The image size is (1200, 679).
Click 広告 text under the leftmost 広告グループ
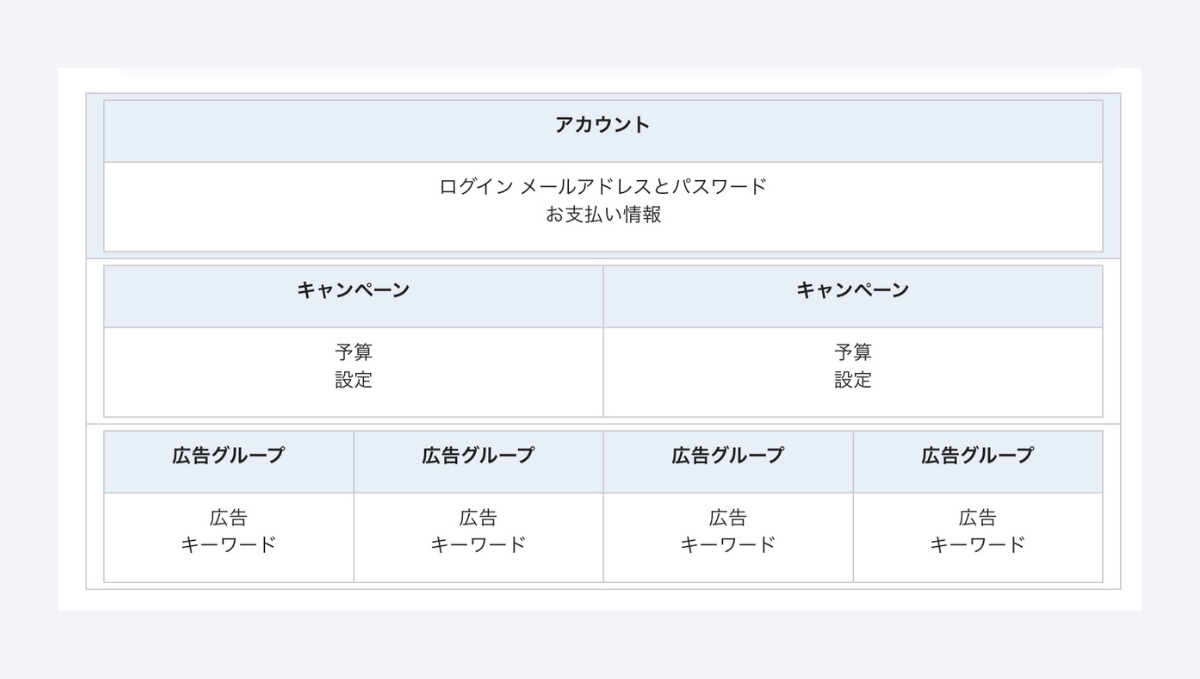point(228,518)
